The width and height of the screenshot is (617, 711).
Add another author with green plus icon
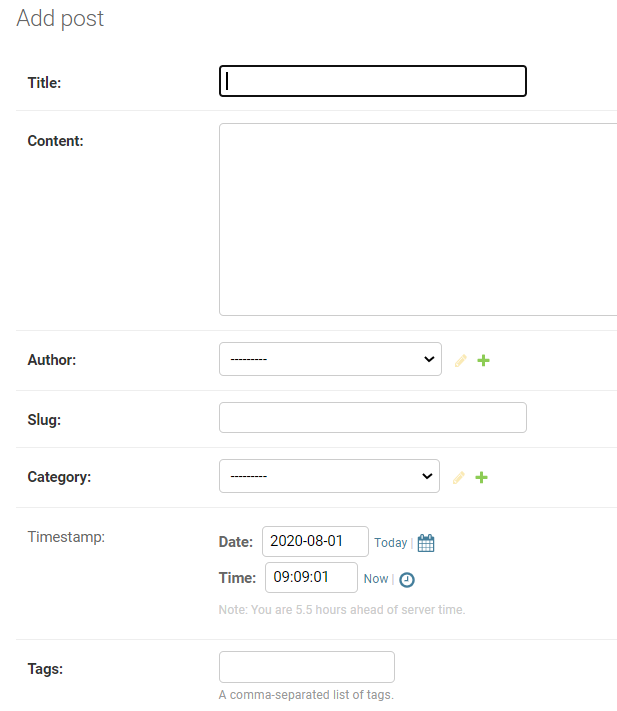483,360
